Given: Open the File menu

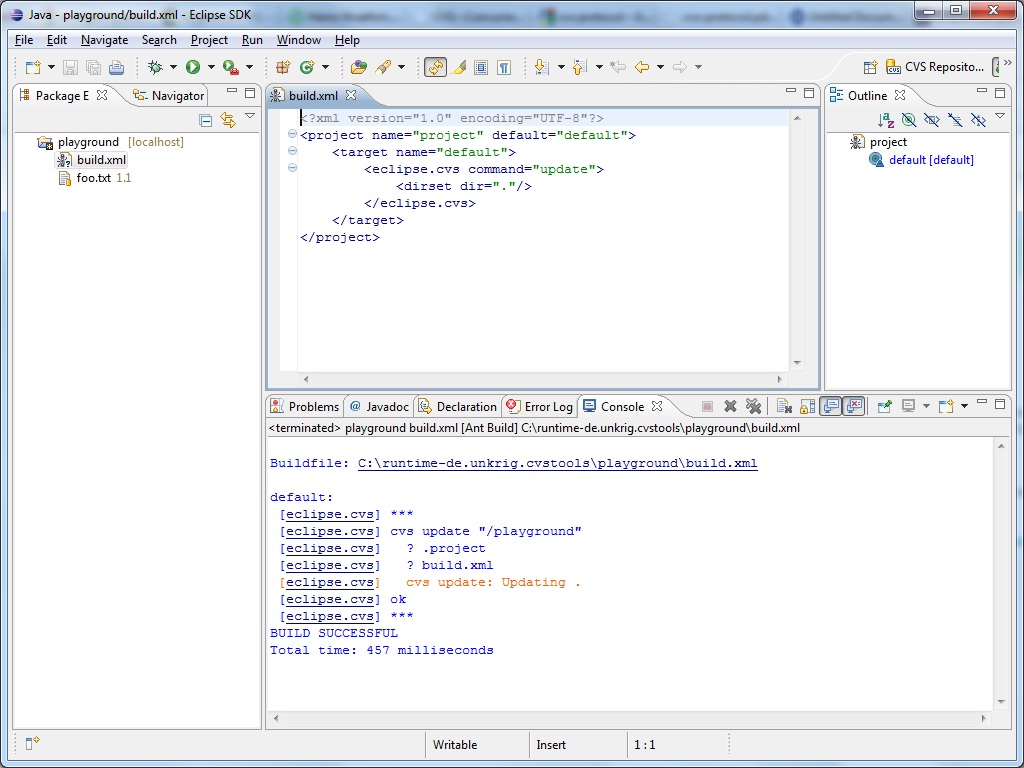Looking at the screenshot, I should point(24,40).
